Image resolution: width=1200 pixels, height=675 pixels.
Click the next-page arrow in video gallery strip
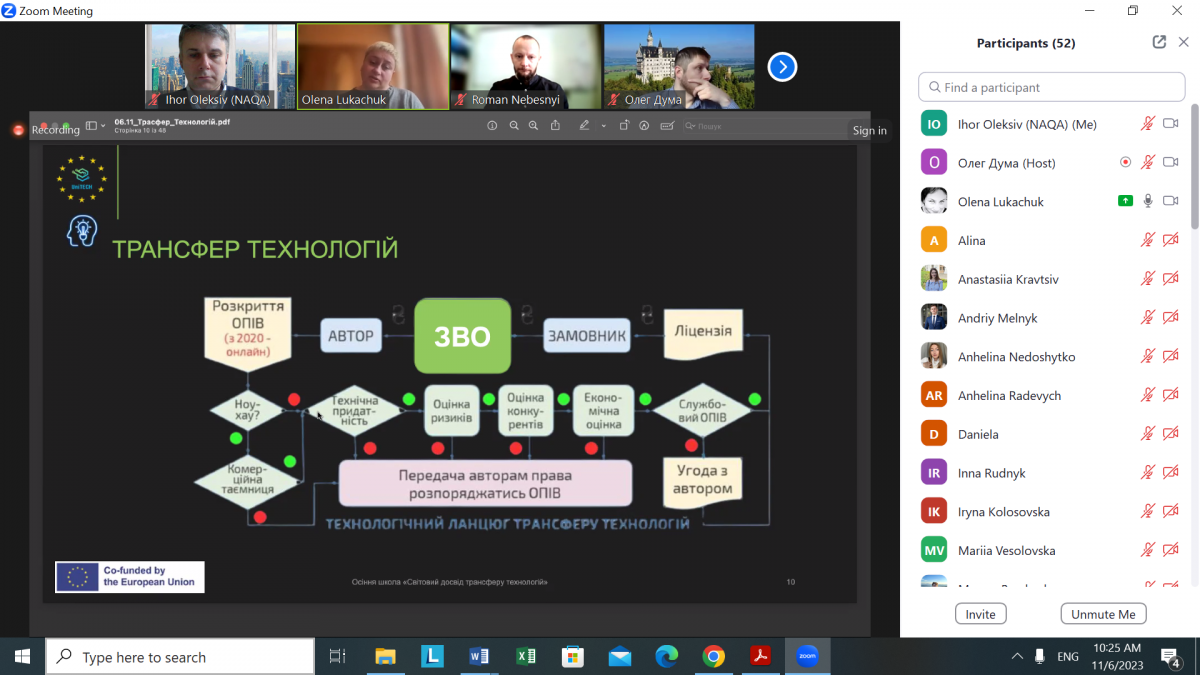[x=782, y=67]
